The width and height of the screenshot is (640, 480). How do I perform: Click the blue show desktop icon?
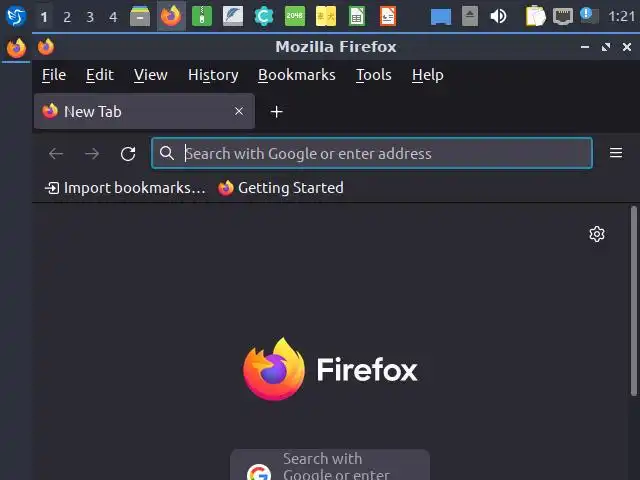pos(441,17)
